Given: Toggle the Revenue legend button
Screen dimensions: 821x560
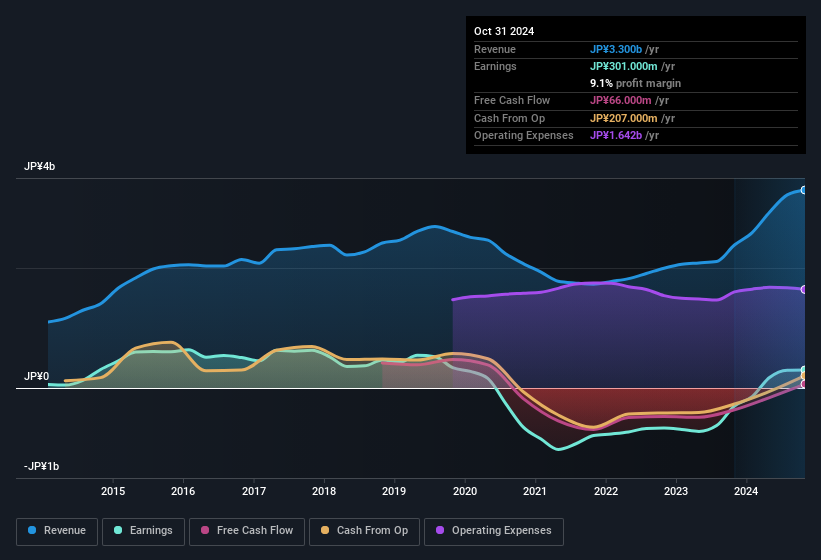Looking at the screenshot, I should click(57, 531).
